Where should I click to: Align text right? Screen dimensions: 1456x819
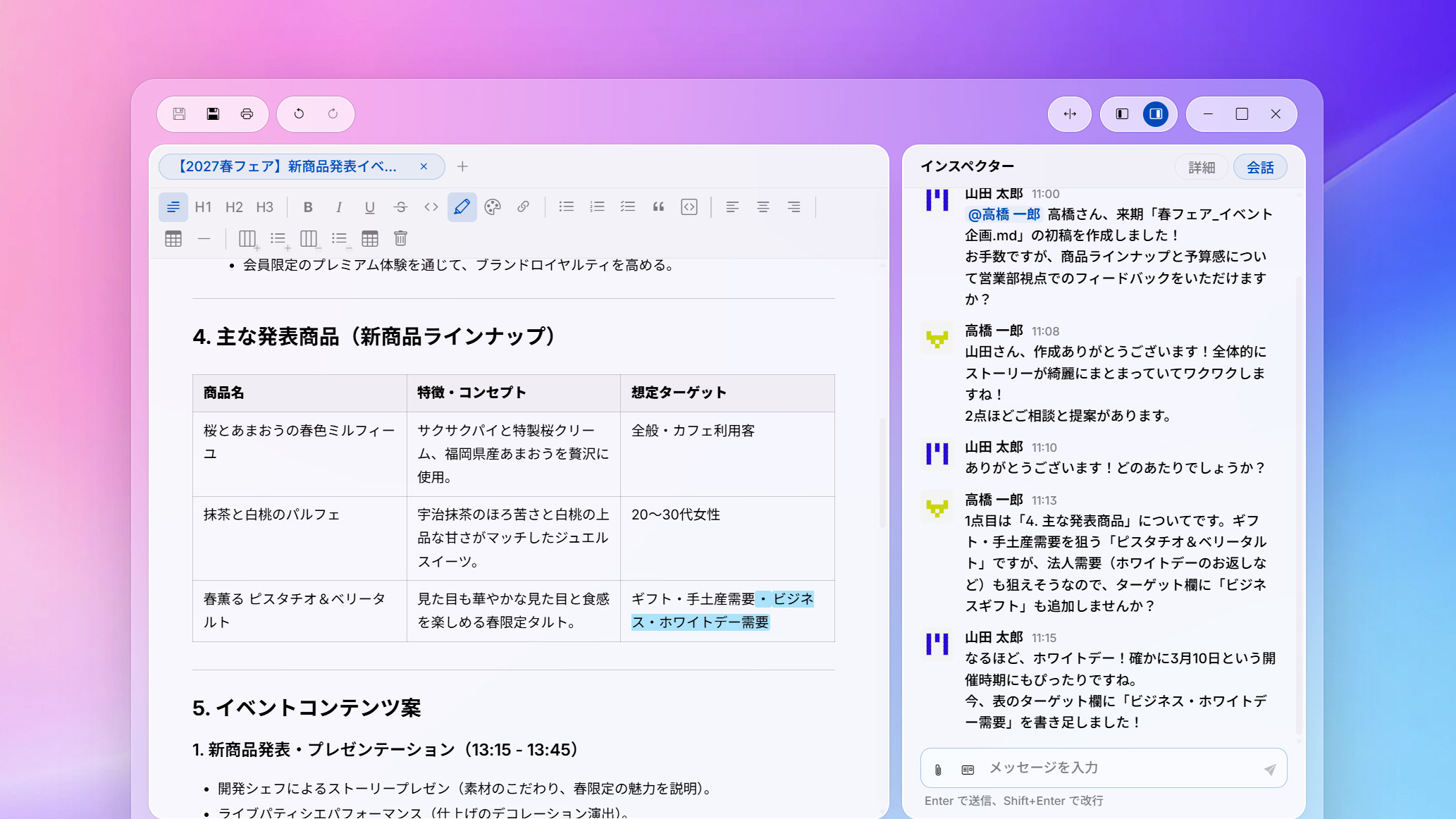pyautogui.click(x=794, y=207)
